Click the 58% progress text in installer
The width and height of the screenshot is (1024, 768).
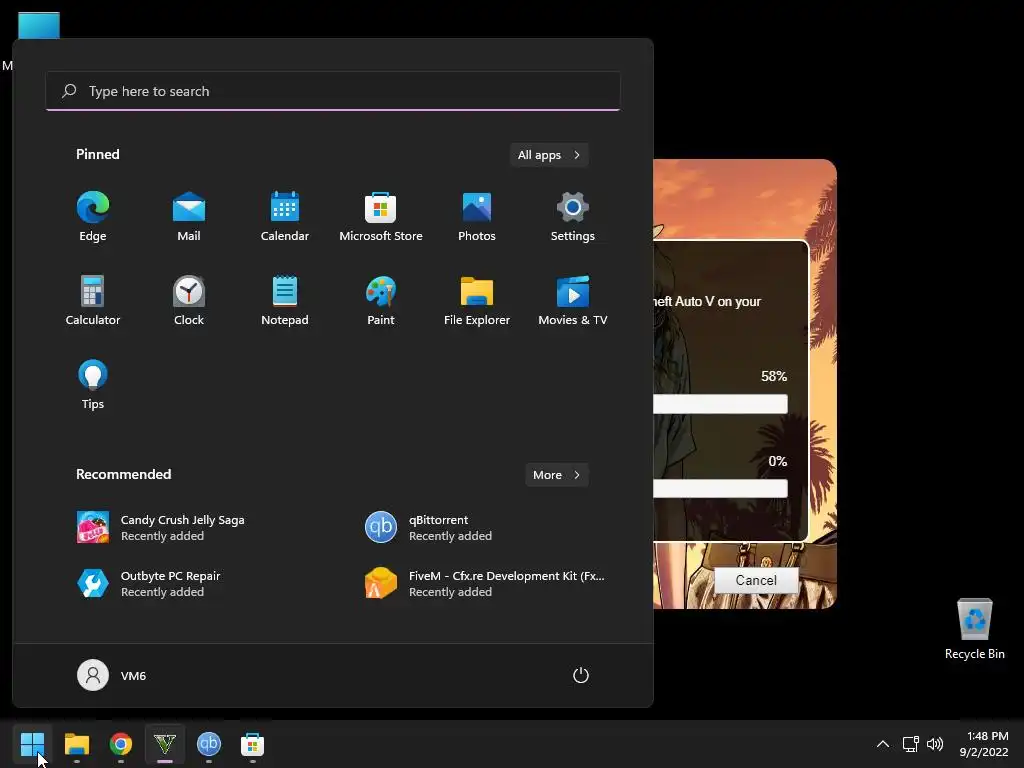coord(774,376)
